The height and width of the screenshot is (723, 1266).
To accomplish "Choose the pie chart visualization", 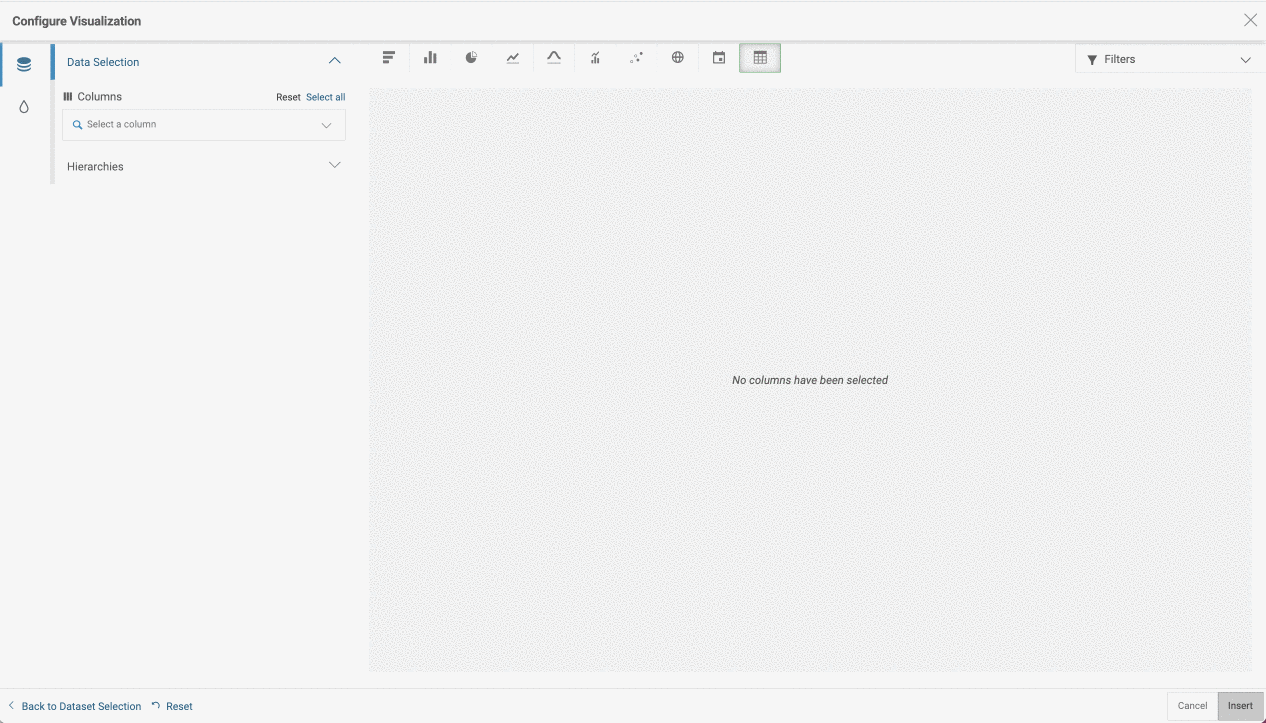I will click(x=471, y=58).
